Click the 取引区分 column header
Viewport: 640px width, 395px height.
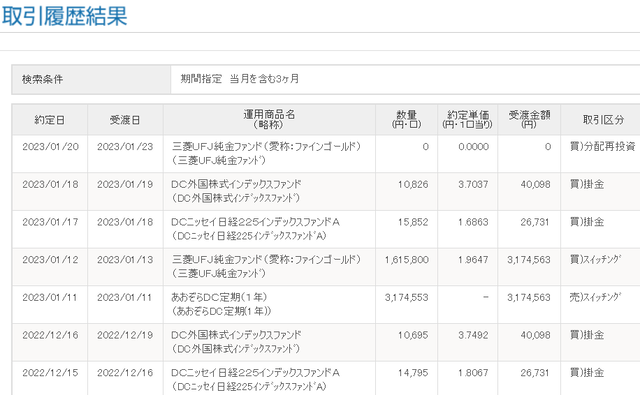pyautogui.click(x=603, y=120)
